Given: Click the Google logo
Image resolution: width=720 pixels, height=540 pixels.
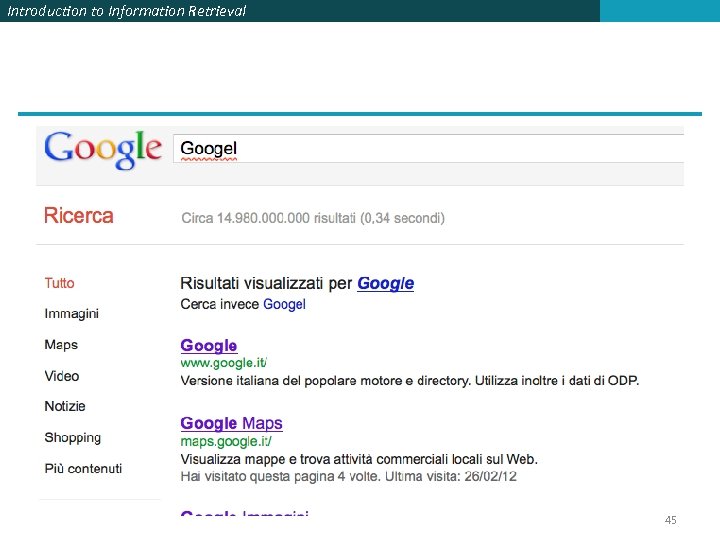Looking at the screenshot, I should pos(103,150).
